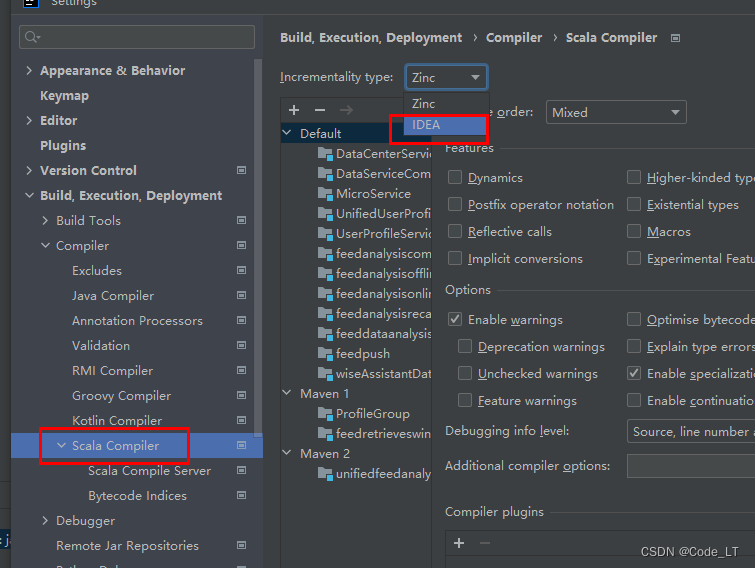The image size is (755, 568).
Task: Enable Postfix operator notation
Action: coord(455,205)
